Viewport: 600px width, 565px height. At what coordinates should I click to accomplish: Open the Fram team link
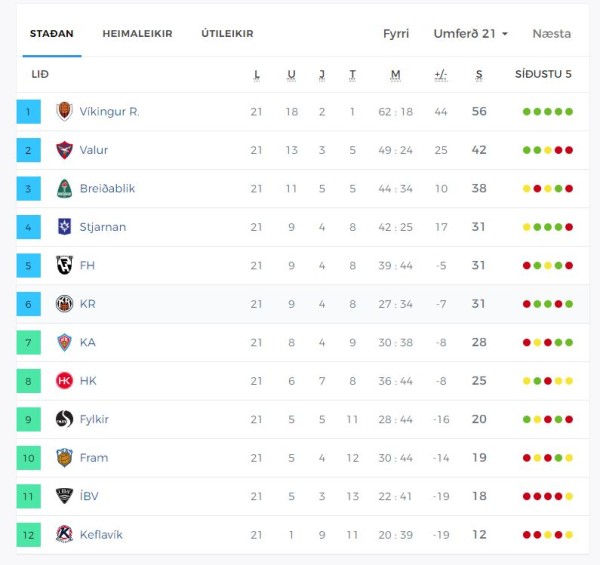[x=94, y=458]
